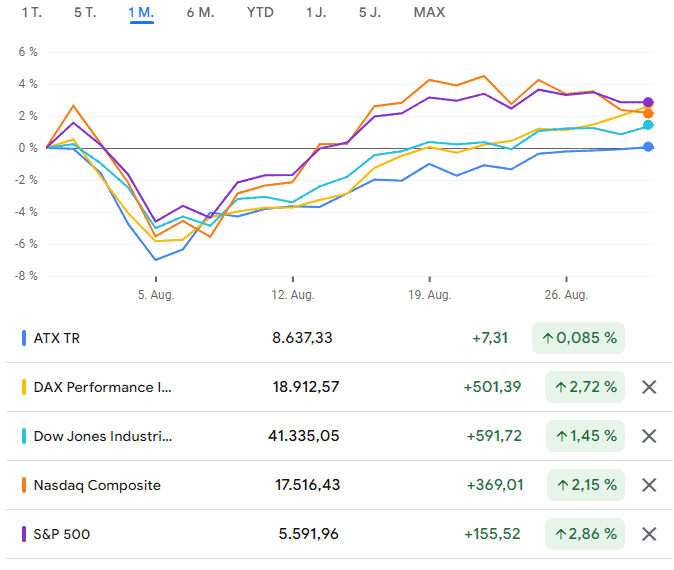The height and width of the screenshot is (570, 674).
Task: Click the purple S&P 500 legend color bar
Action: 24,534
